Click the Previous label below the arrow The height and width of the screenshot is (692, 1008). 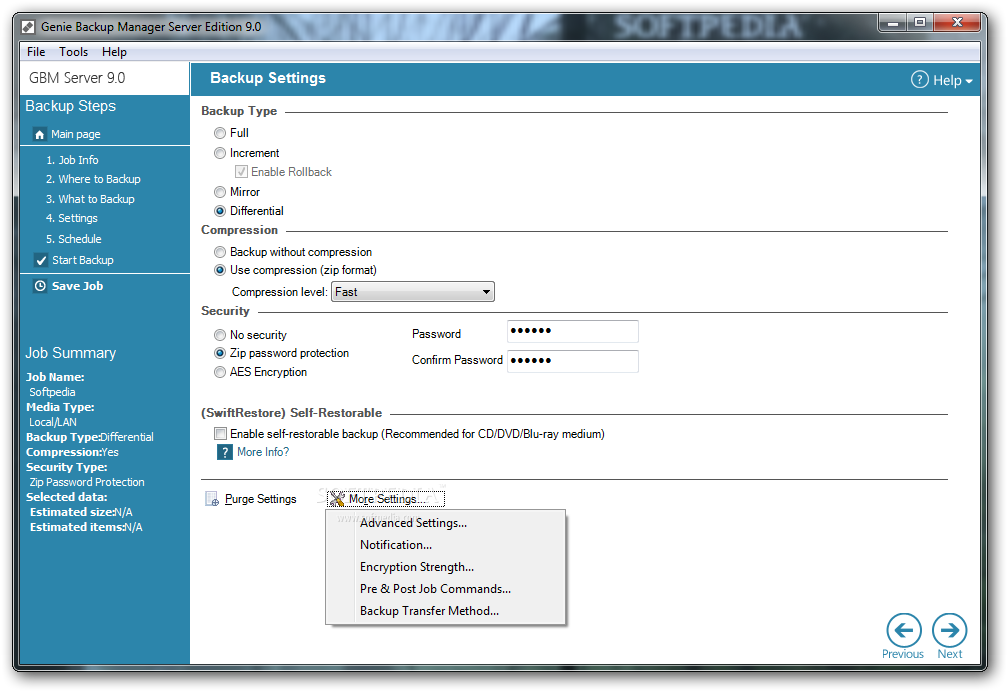coord(903,654)
